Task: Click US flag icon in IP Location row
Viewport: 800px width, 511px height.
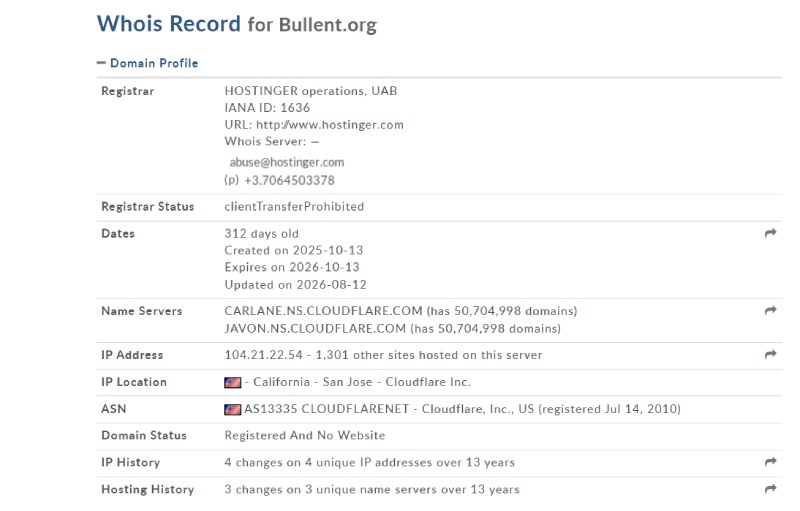Action: click(x=233, y=382)
